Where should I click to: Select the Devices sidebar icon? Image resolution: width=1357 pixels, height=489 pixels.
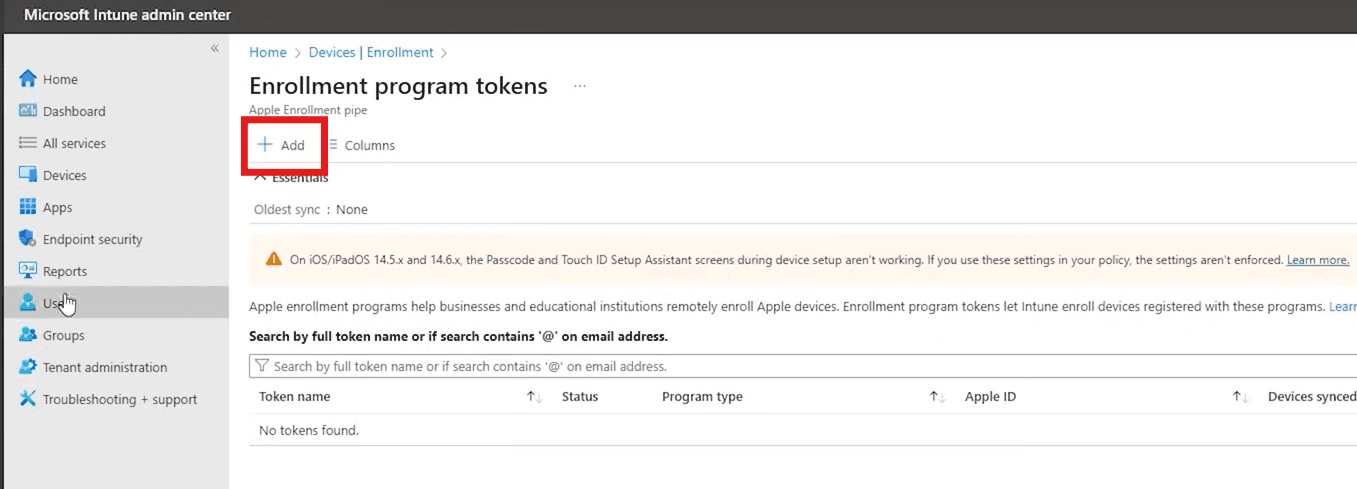pos(27,175)
